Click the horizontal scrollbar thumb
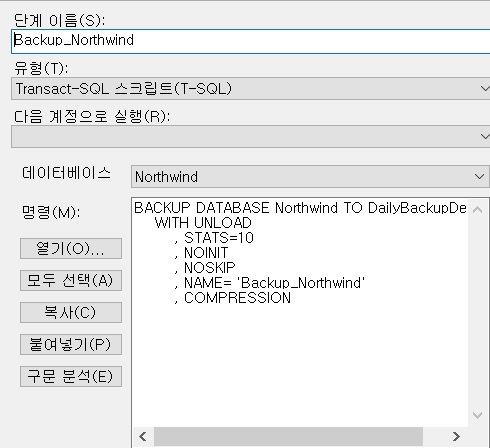Screen dimensions: 490x448 click(x=288, y=436)
